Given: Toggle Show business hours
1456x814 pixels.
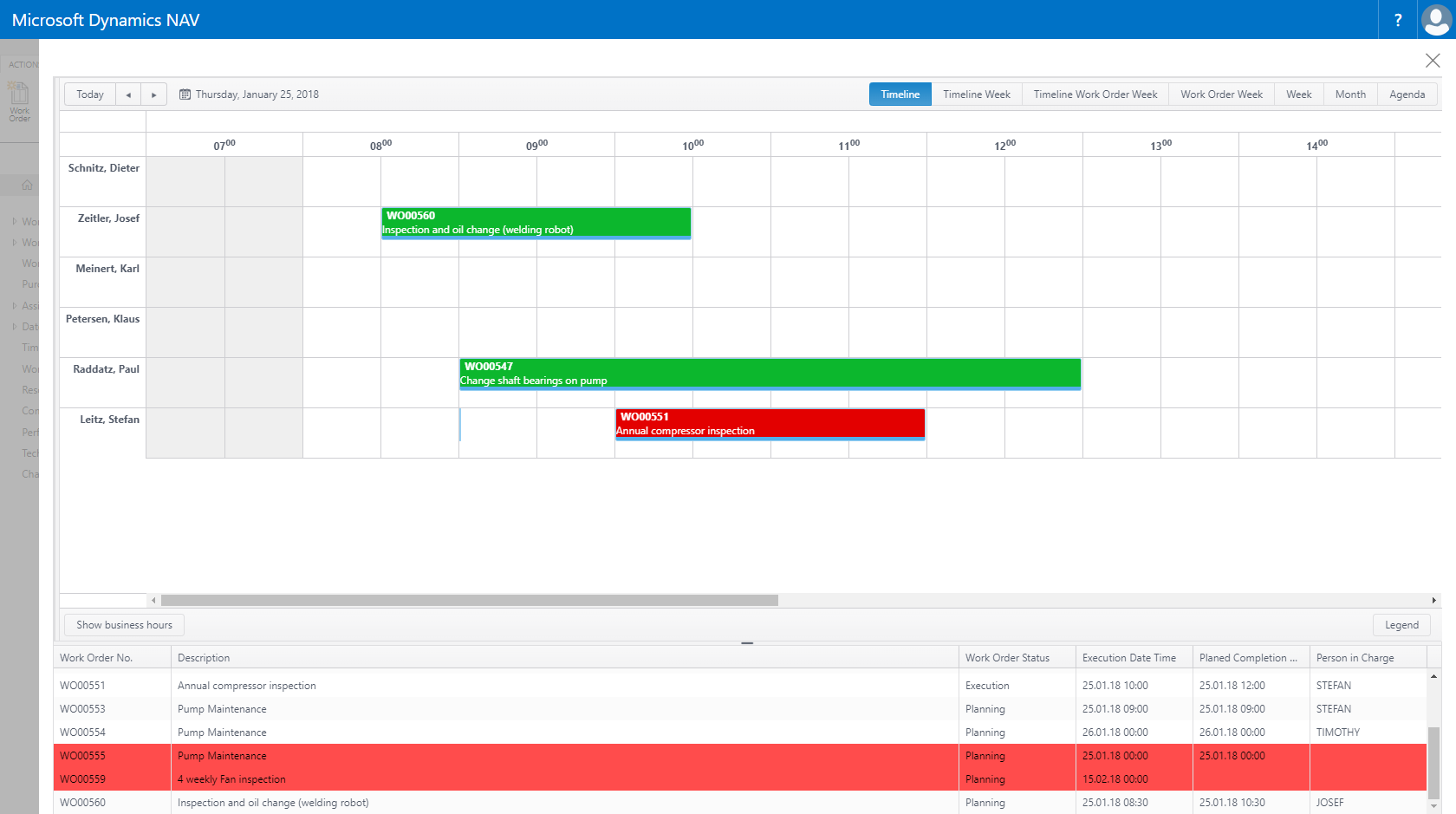Looking at the screenshot, I should [x=123, y=624].
